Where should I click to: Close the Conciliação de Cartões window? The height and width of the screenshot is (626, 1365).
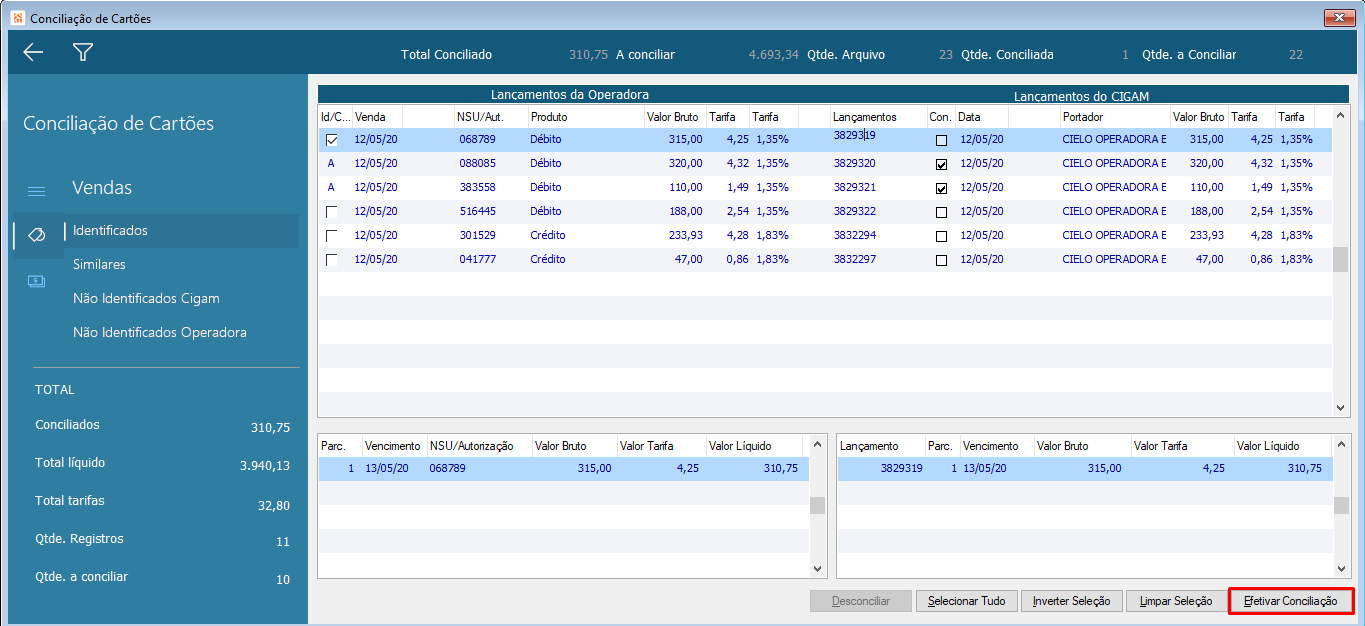coord(1339,18)
